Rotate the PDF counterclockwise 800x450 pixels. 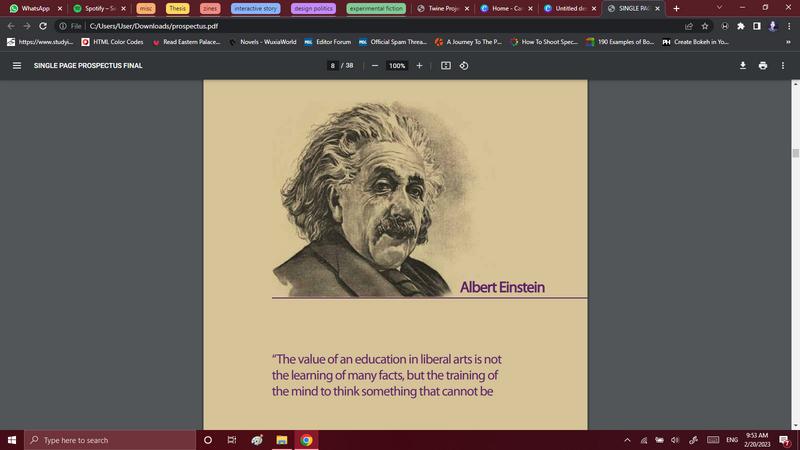click(464, 65)
